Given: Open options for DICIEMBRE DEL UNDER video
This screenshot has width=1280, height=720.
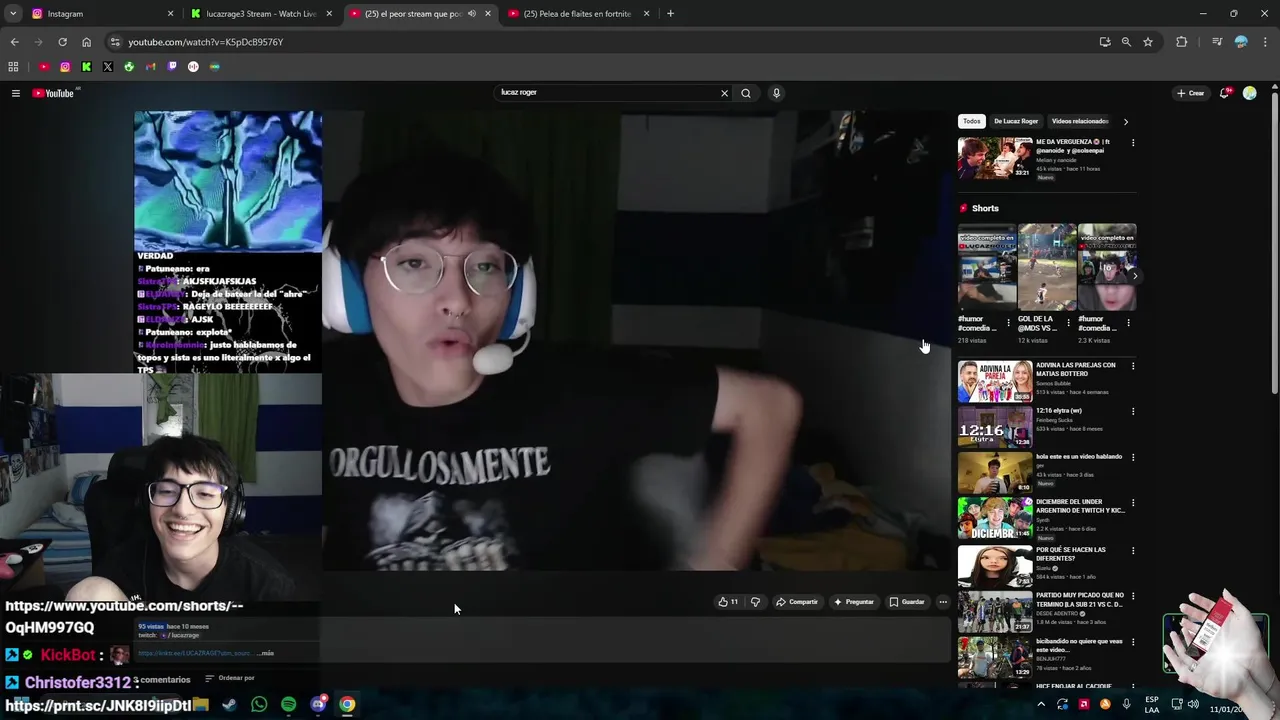Looking at the screenshot, I should click(x=1132, y=502).
